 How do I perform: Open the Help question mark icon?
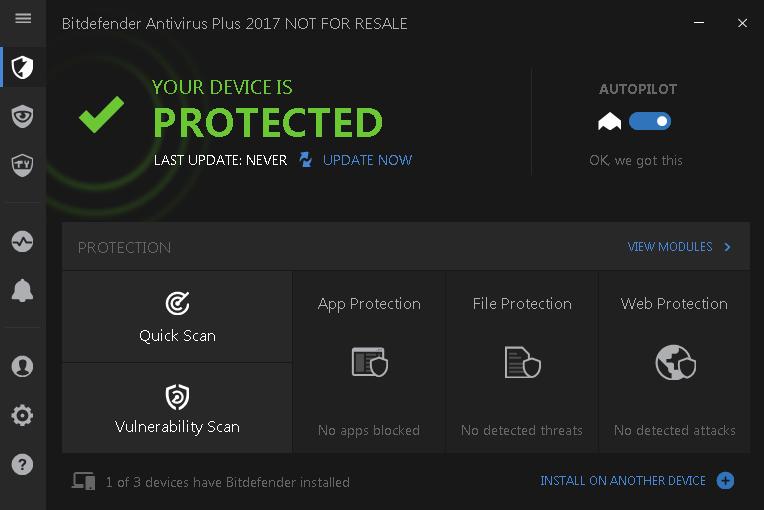(22, 464)
